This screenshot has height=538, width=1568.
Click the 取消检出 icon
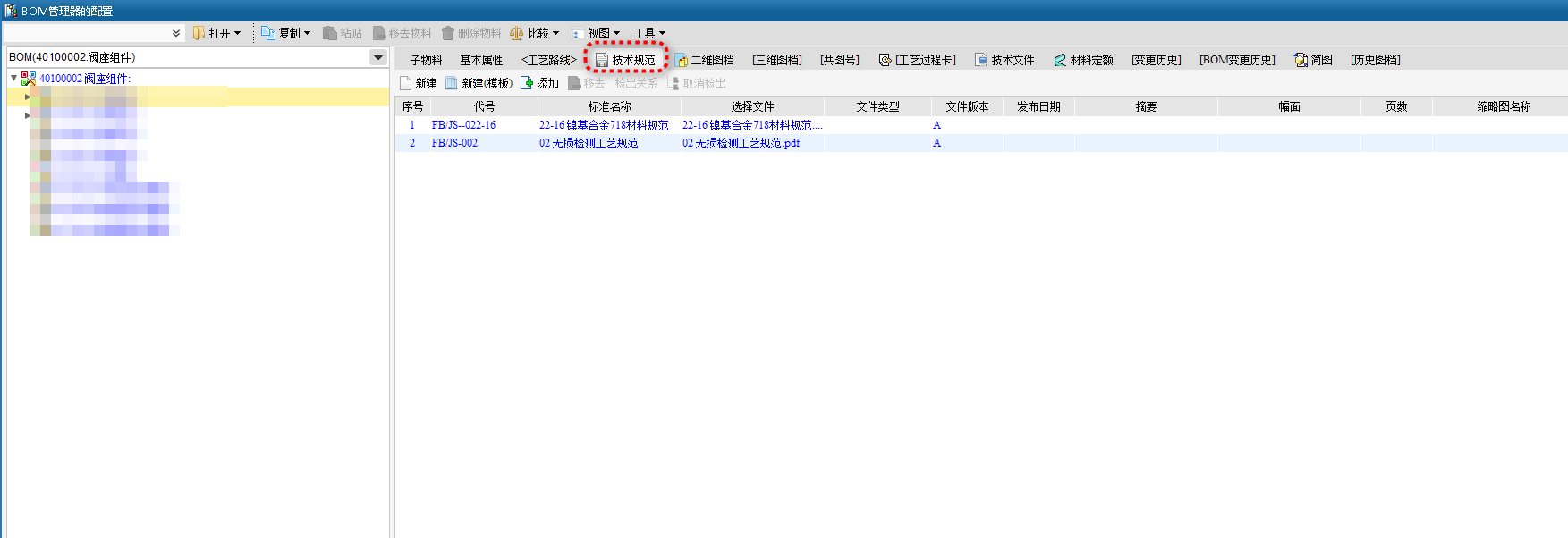674,83
